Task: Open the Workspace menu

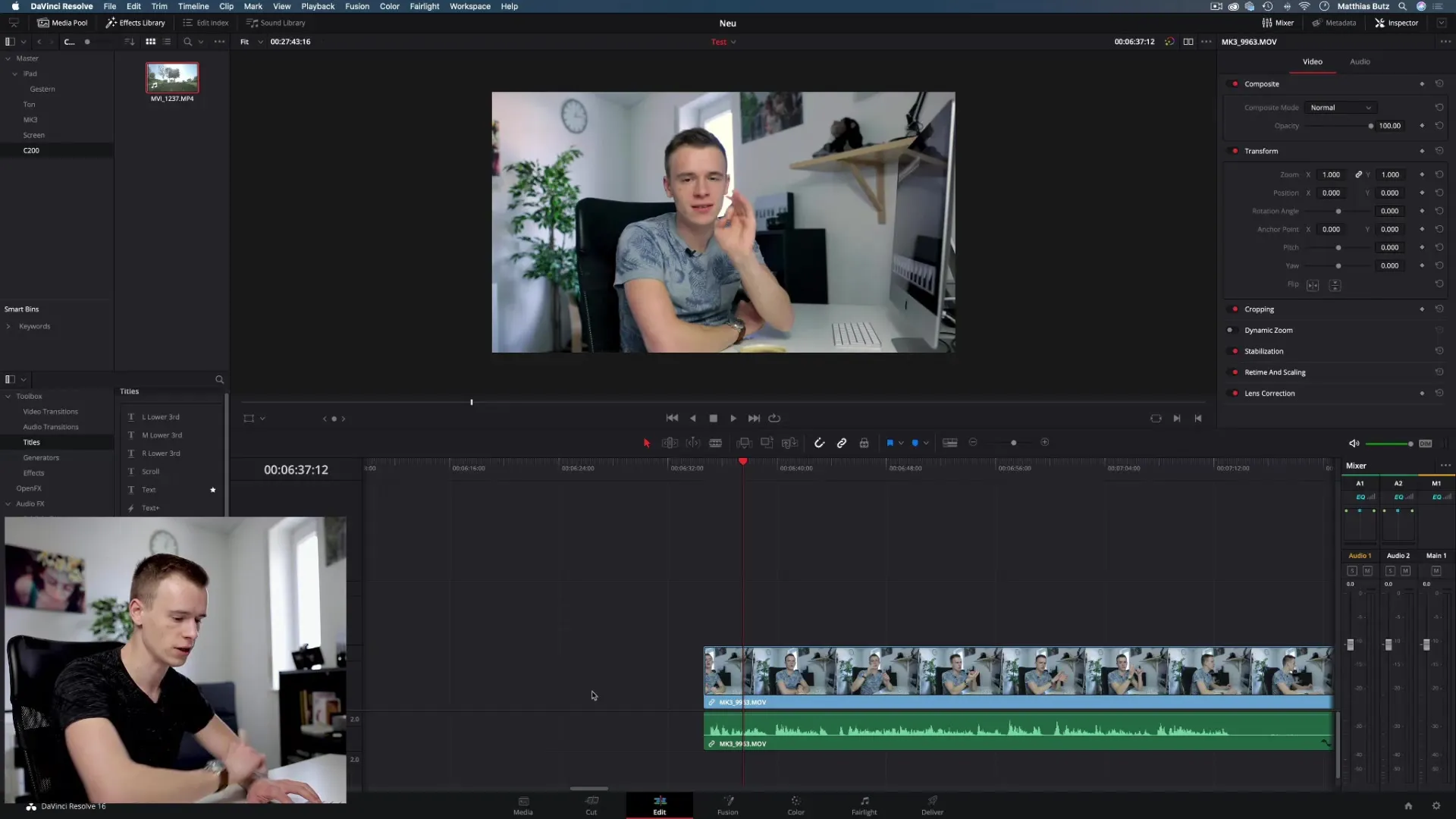Action: coord(469,6)
